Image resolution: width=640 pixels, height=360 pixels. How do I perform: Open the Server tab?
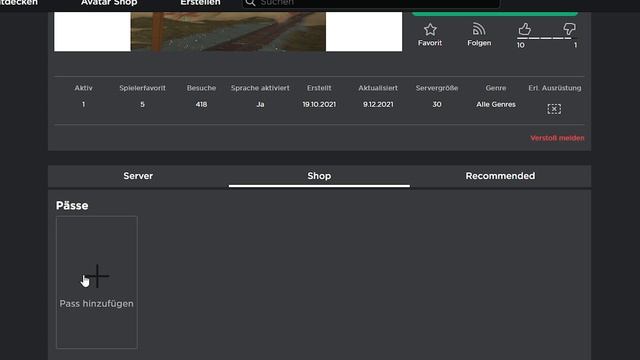pyautogui.click(x=138, y=176)
